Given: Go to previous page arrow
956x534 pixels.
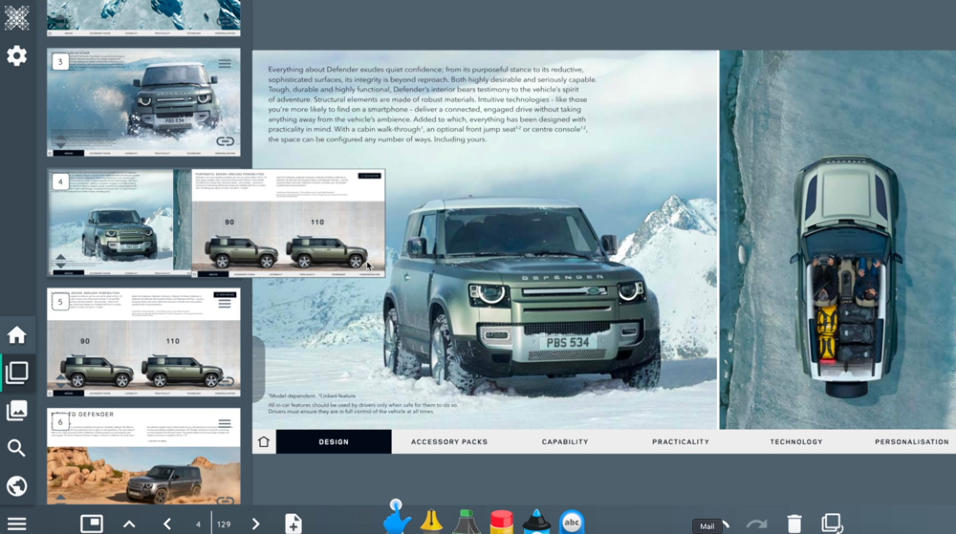Looking at the screenshot, I should [x=167, y=524].
